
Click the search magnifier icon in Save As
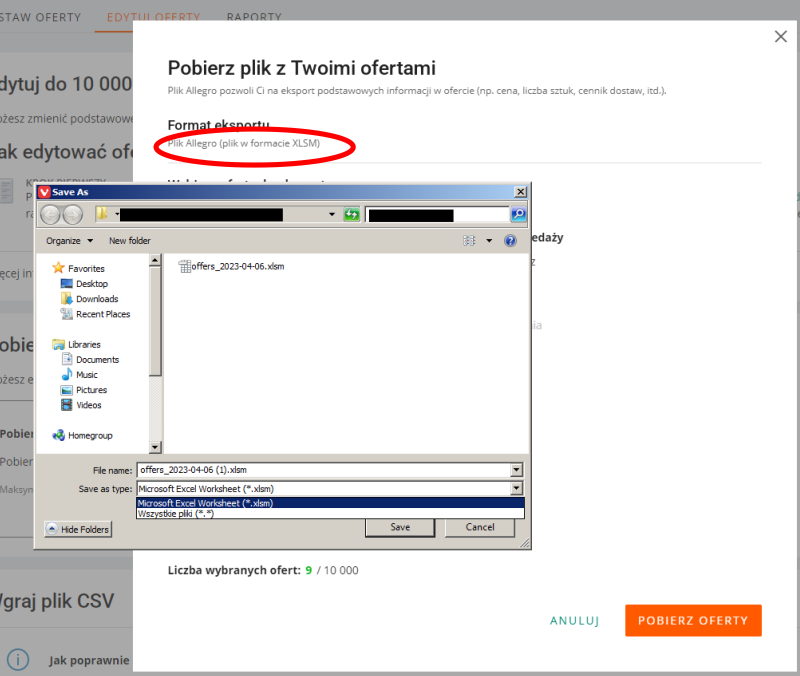click(518, 214)
